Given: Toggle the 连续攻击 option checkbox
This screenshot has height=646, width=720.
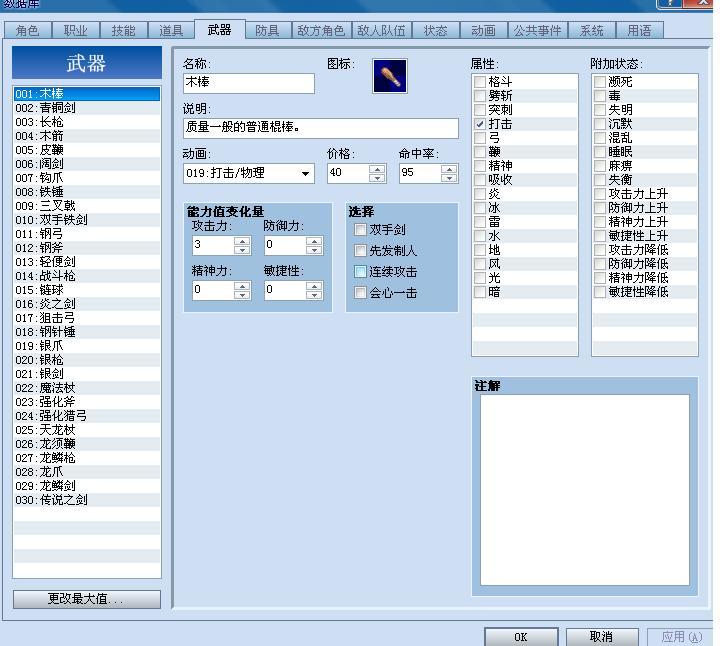Looking at the screenshot, I should click(x=360, y=272).
